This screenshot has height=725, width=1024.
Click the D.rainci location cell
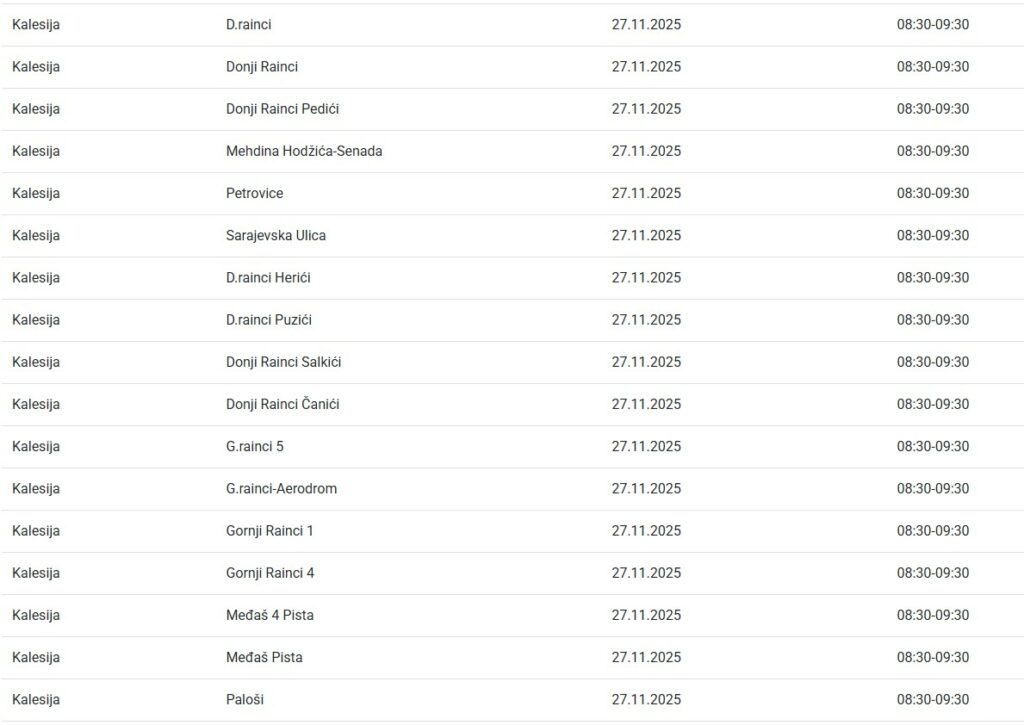(x=248, y=25)
